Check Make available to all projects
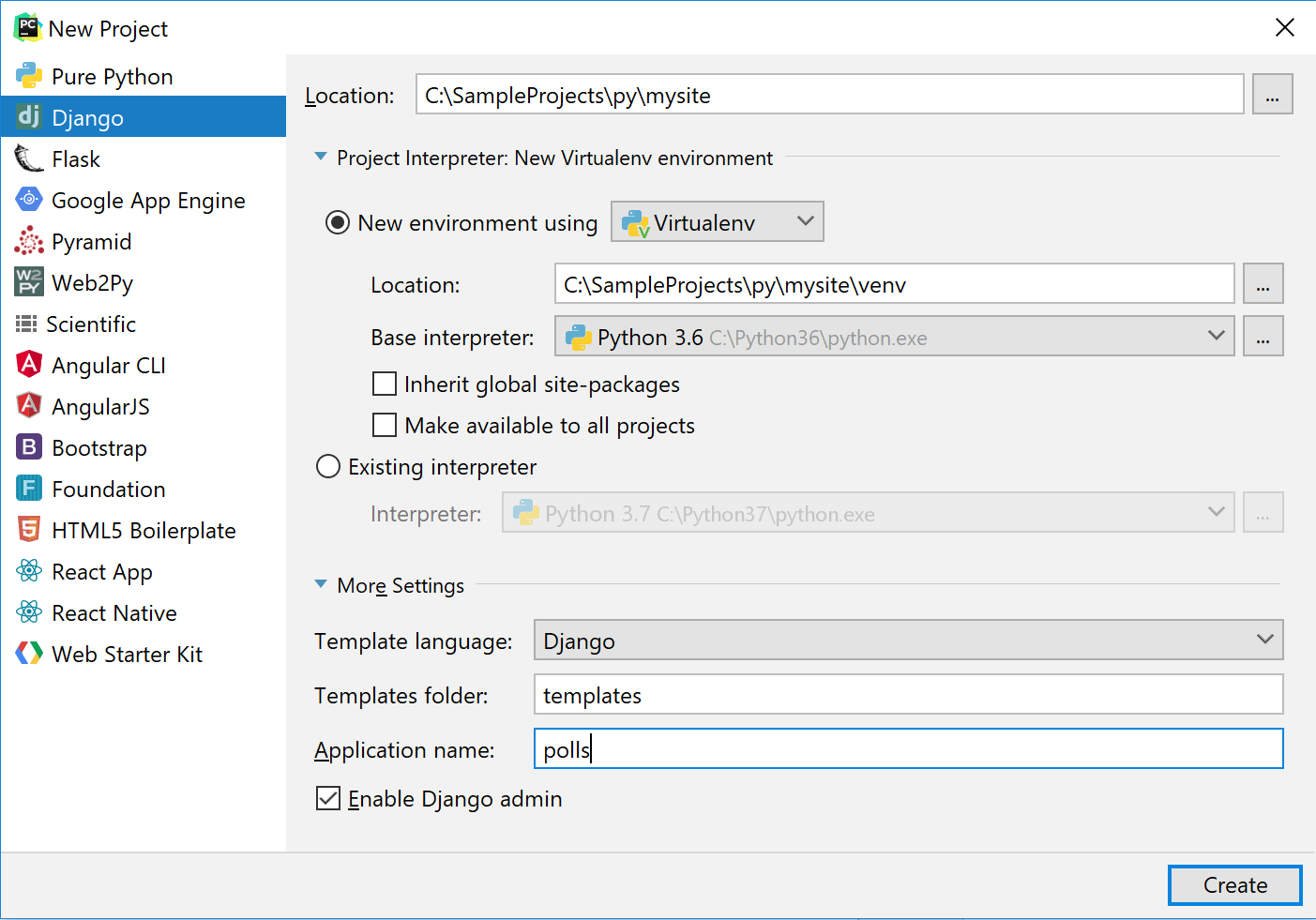Image resolution: width=1316 pixels, height=920 pixels. (x=385, y=425)
